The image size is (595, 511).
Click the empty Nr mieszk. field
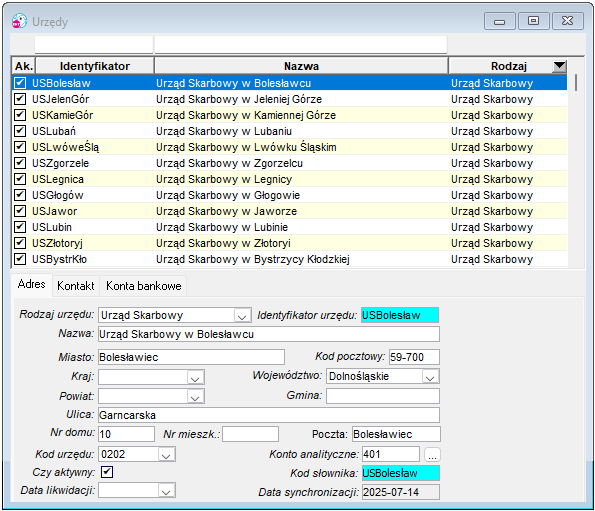click(x=250, y=434)
